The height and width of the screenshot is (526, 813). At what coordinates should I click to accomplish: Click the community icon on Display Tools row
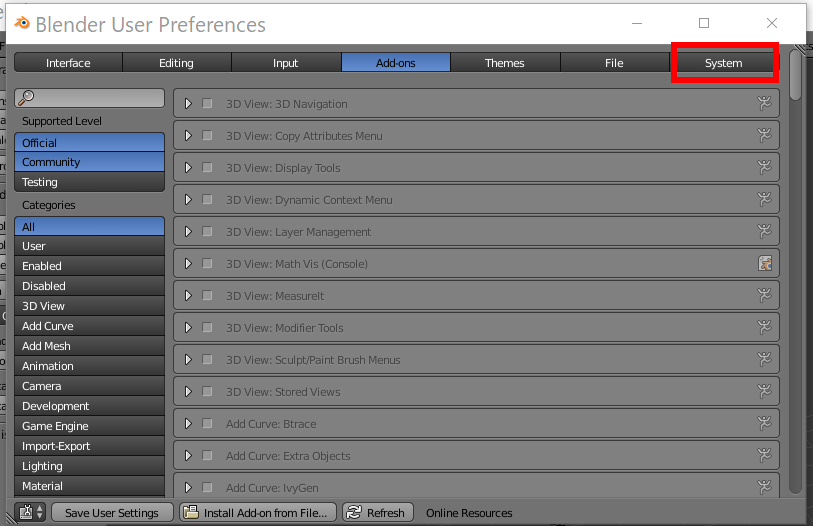tap(764, 167)
